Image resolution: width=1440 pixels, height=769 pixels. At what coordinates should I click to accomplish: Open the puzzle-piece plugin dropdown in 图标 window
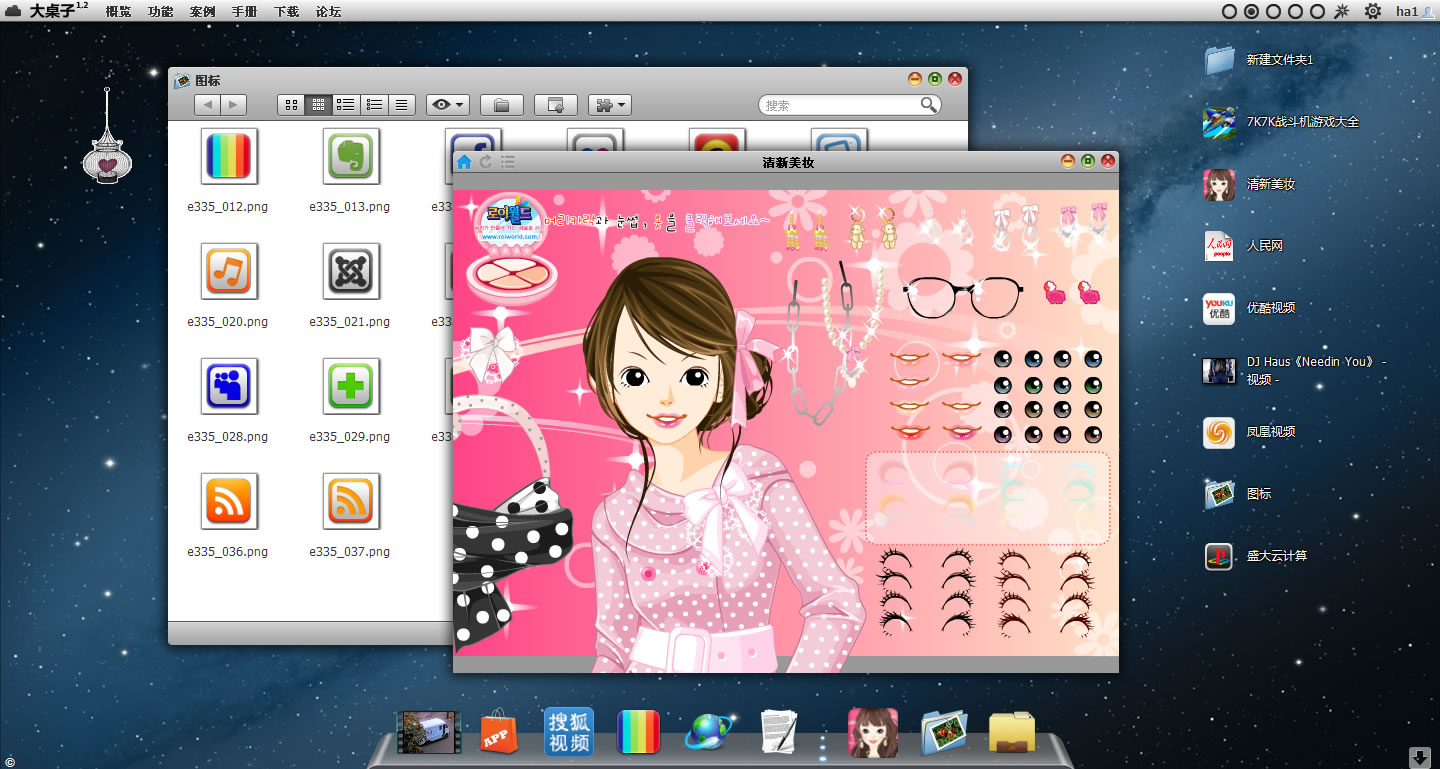coord(609,104)
